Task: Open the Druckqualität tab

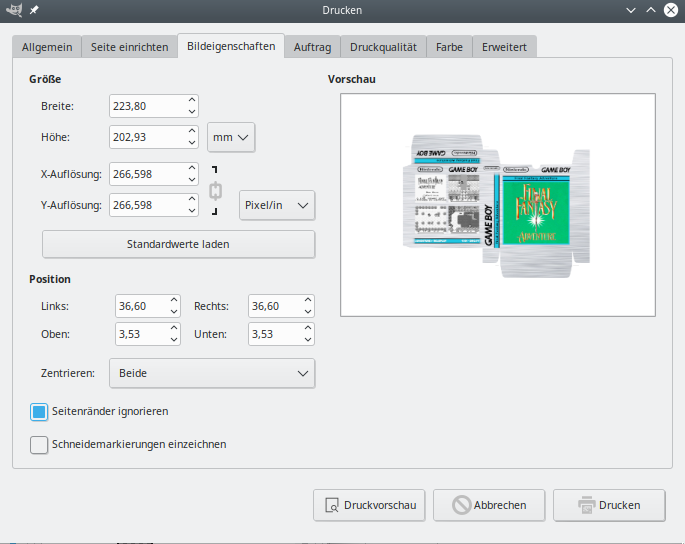Action: 383,47
